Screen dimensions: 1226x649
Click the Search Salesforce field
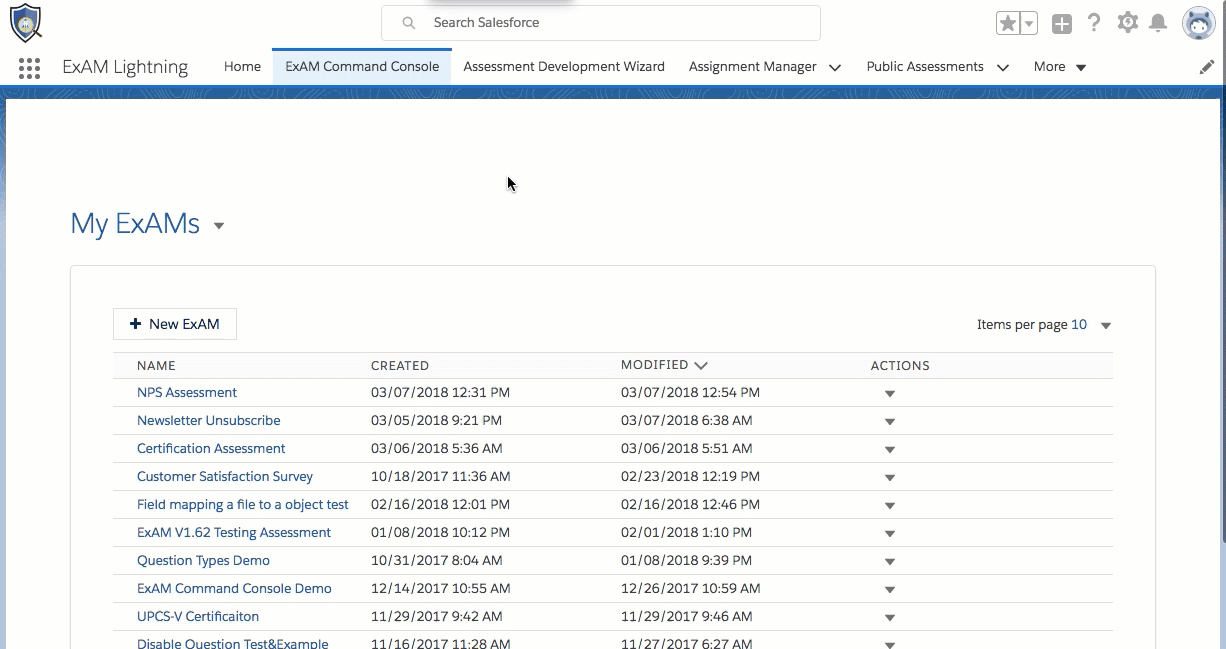pos(600,23)
